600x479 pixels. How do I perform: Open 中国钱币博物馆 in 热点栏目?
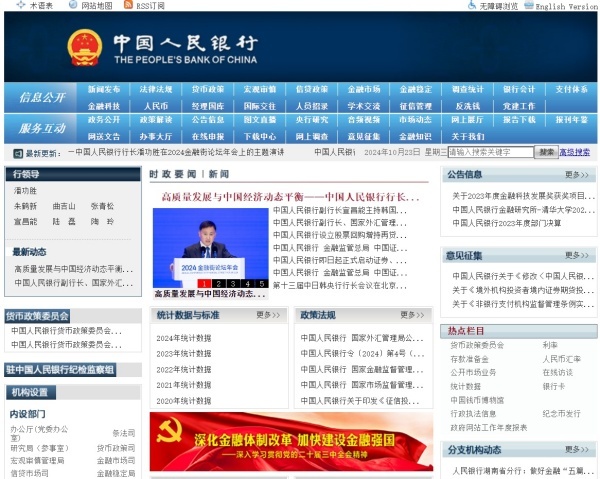coord(477,400)
